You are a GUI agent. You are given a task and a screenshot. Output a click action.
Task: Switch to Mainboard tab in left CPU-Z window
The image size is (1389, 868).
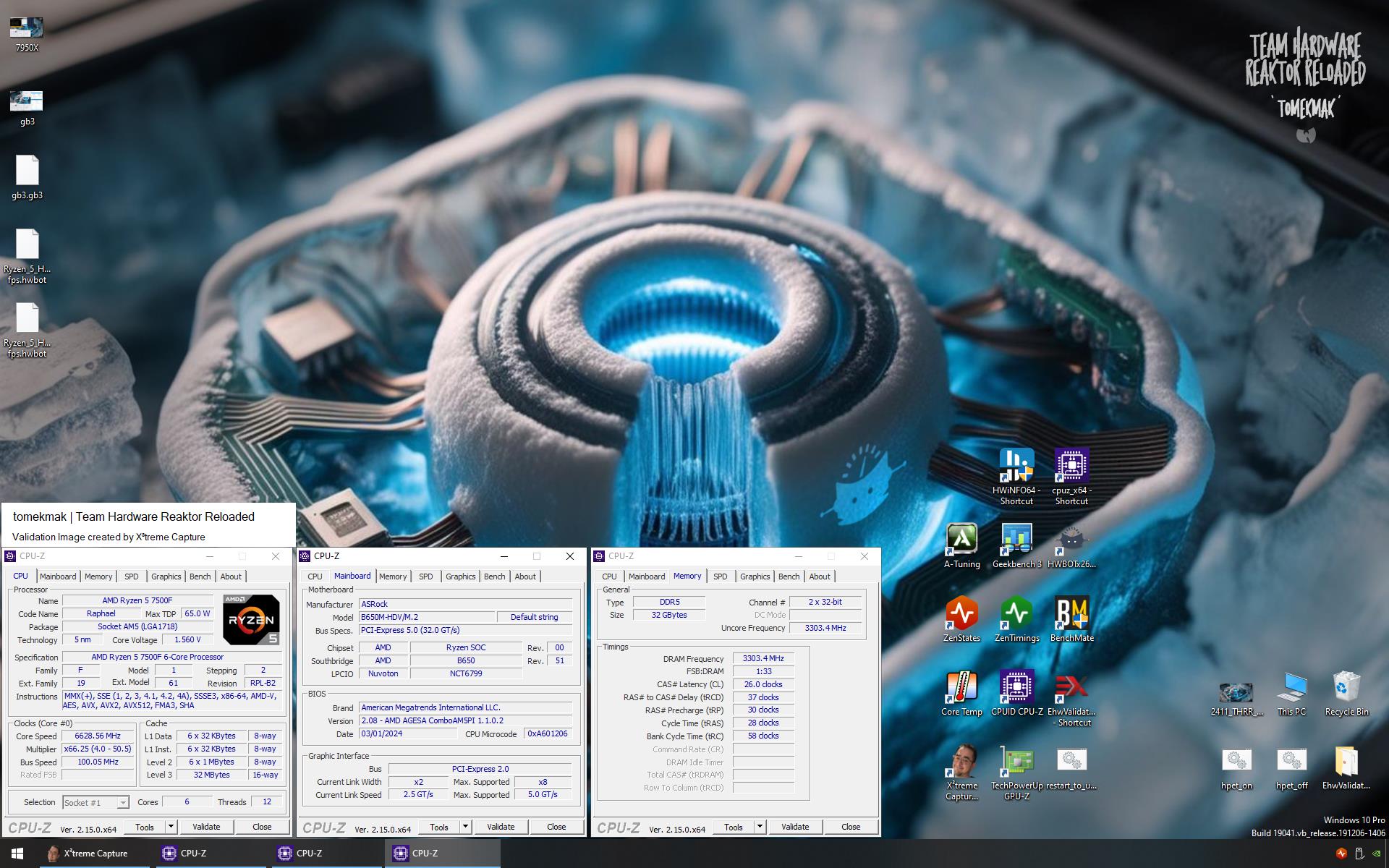(58, 576)
